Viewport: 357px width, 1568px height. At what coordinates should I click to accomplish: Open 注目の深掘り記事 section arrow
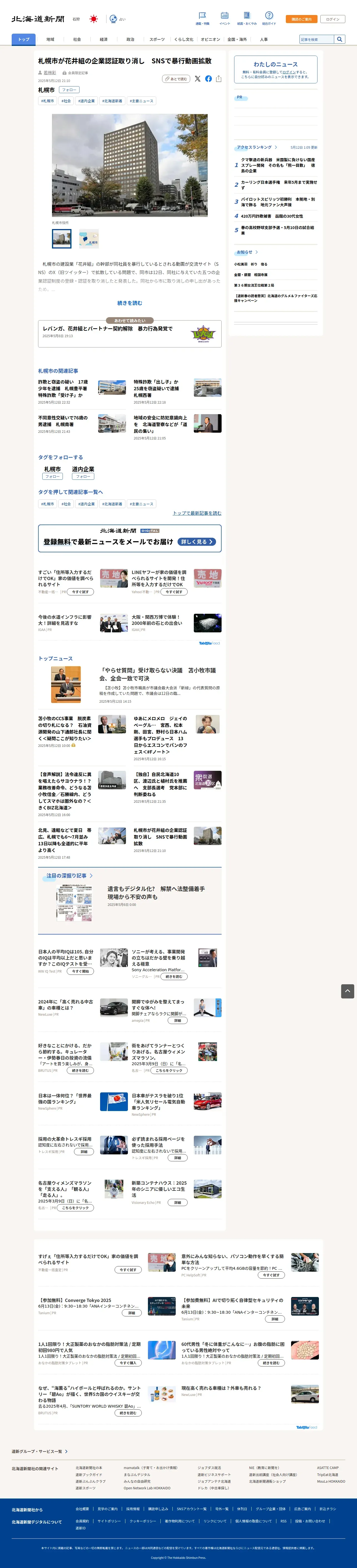click(91, 875)
